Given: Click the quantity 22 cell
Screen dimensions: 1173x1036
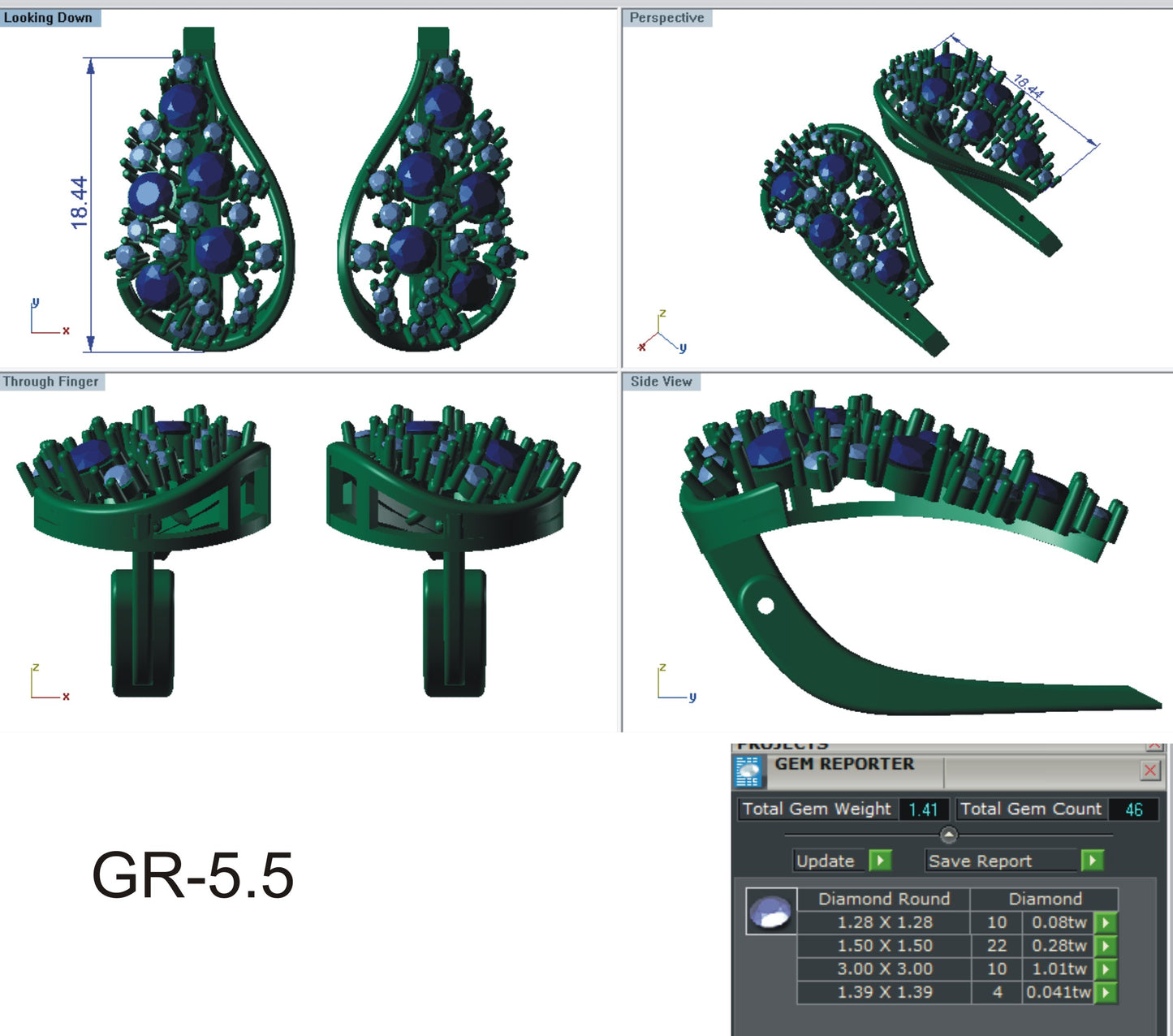Looking at the screenshot, I should 997,946.
